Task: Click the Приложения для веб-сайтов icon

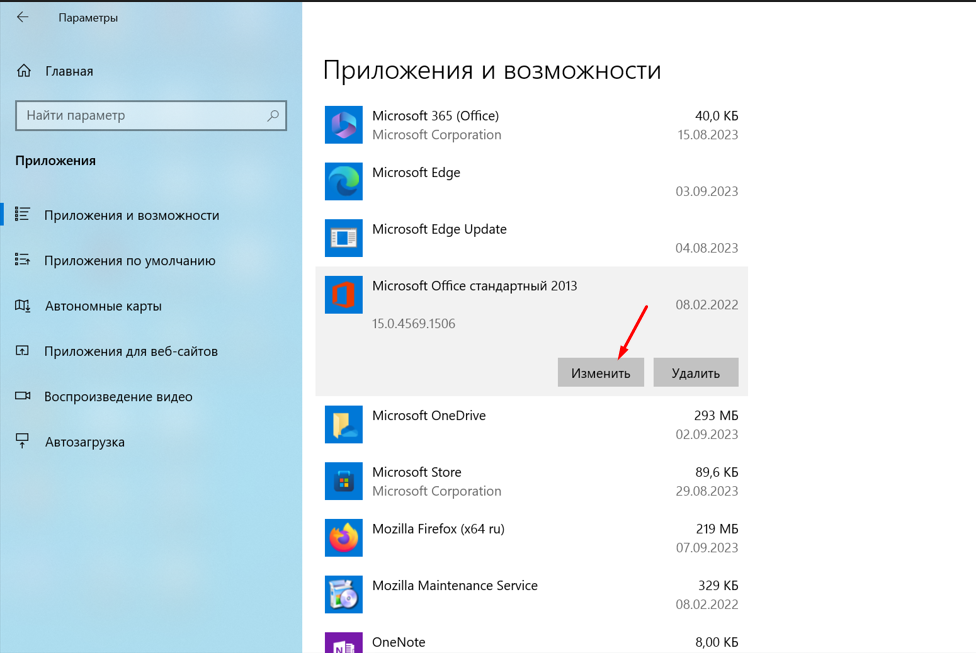Action: [x=22, y=351]
